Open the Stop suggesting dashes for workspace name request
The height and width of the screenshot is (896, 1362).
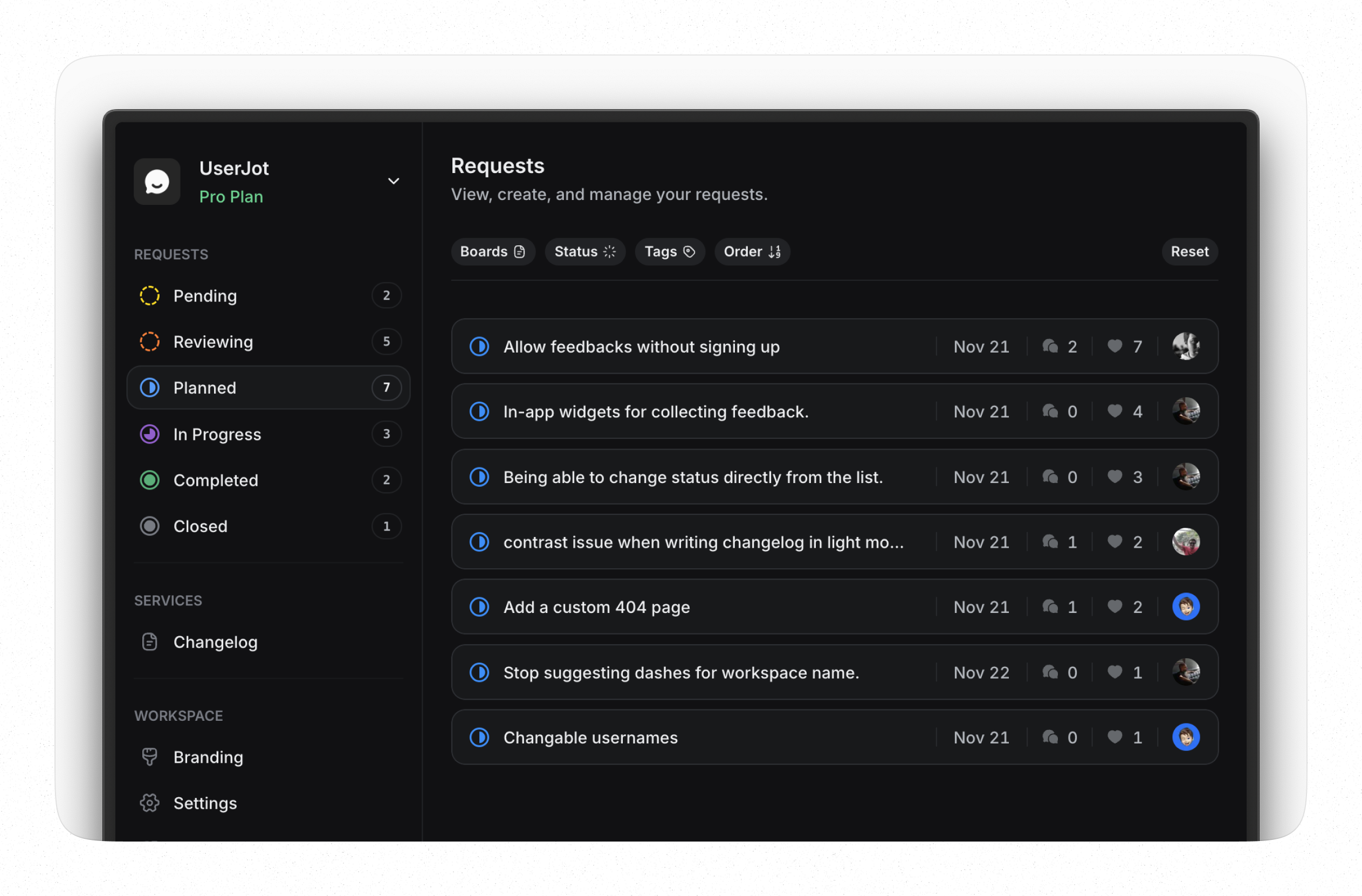681,672
